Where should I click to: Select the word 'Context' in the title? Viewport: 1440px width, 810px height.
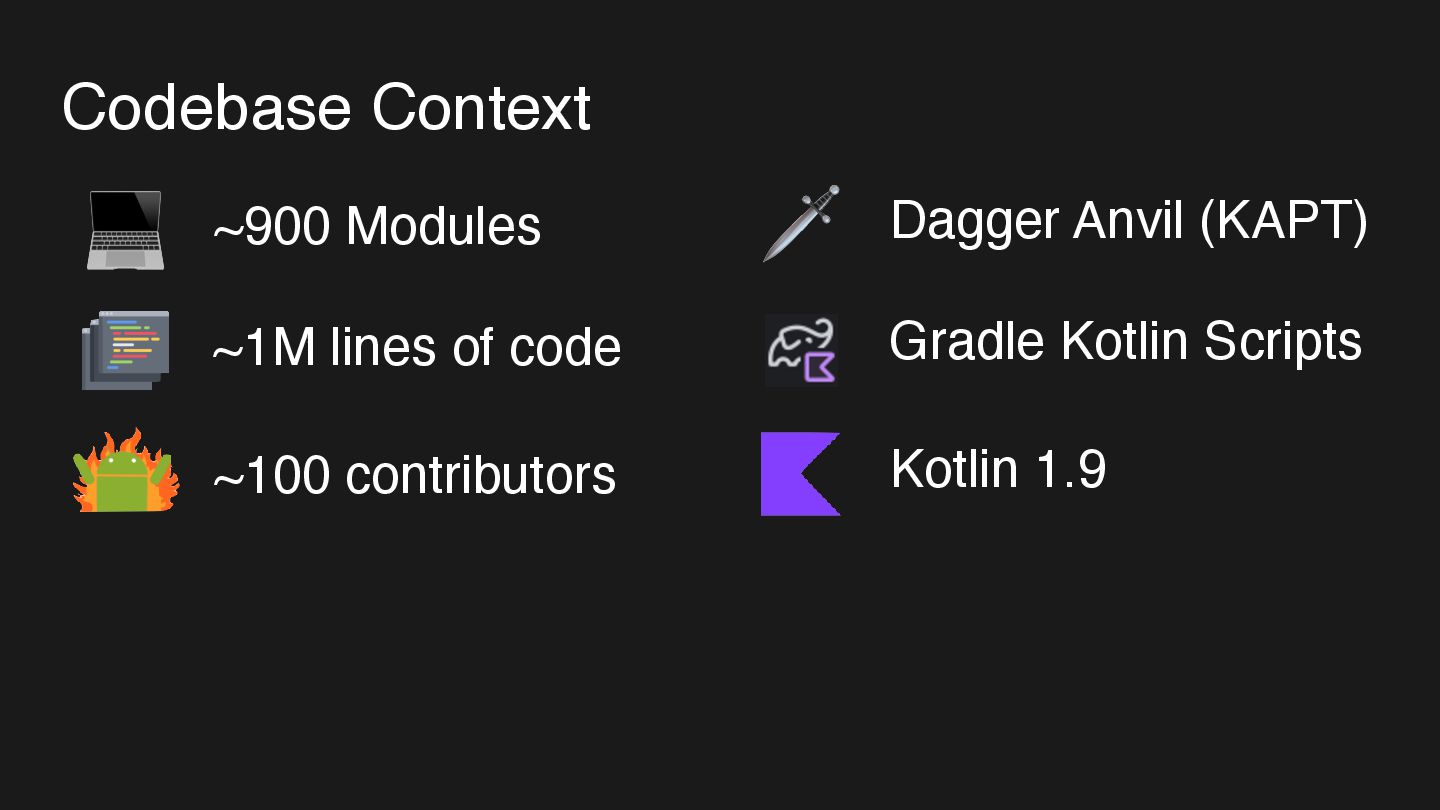[481, 108]
